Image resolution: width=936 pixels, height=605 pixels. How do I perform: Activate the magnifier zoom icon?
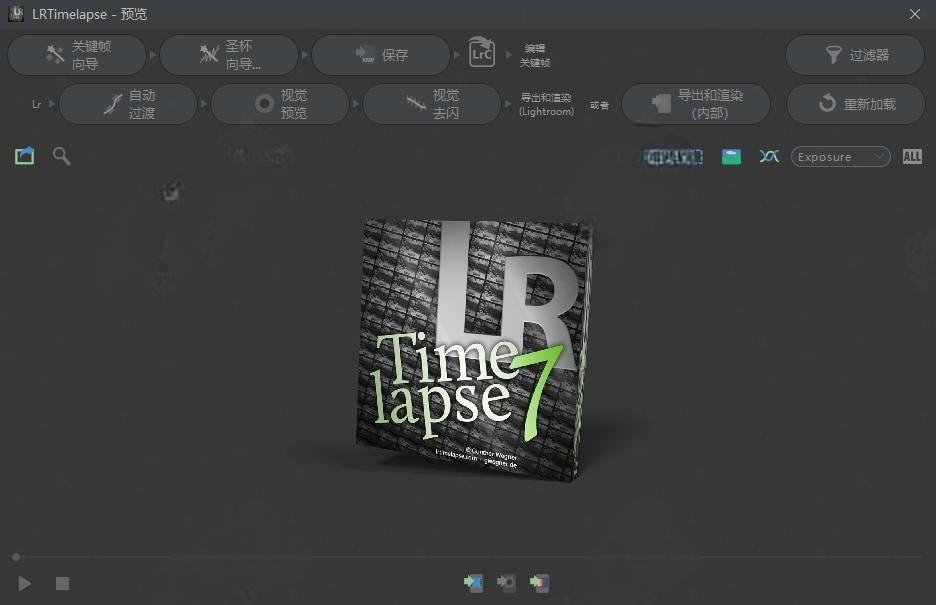(61, 156)
